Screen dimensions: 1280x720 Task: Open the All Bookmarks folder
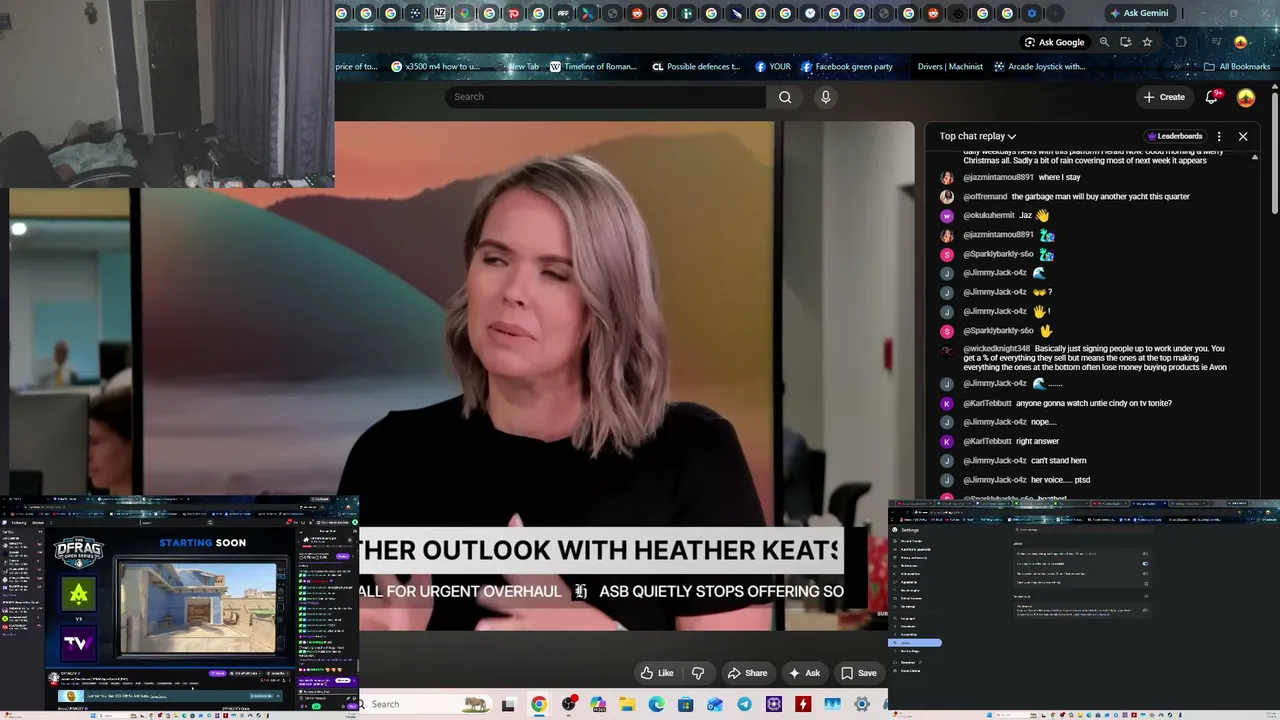pos(1237,67)
